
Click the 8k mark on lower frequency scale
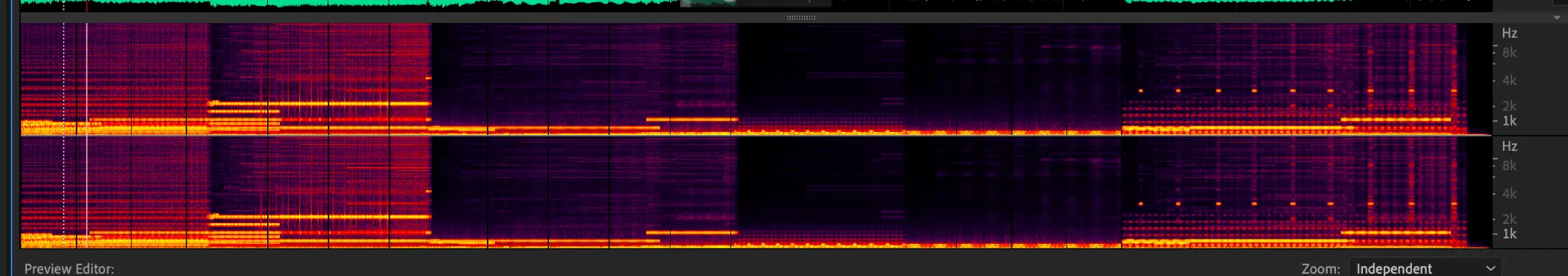pos(1509,166)
